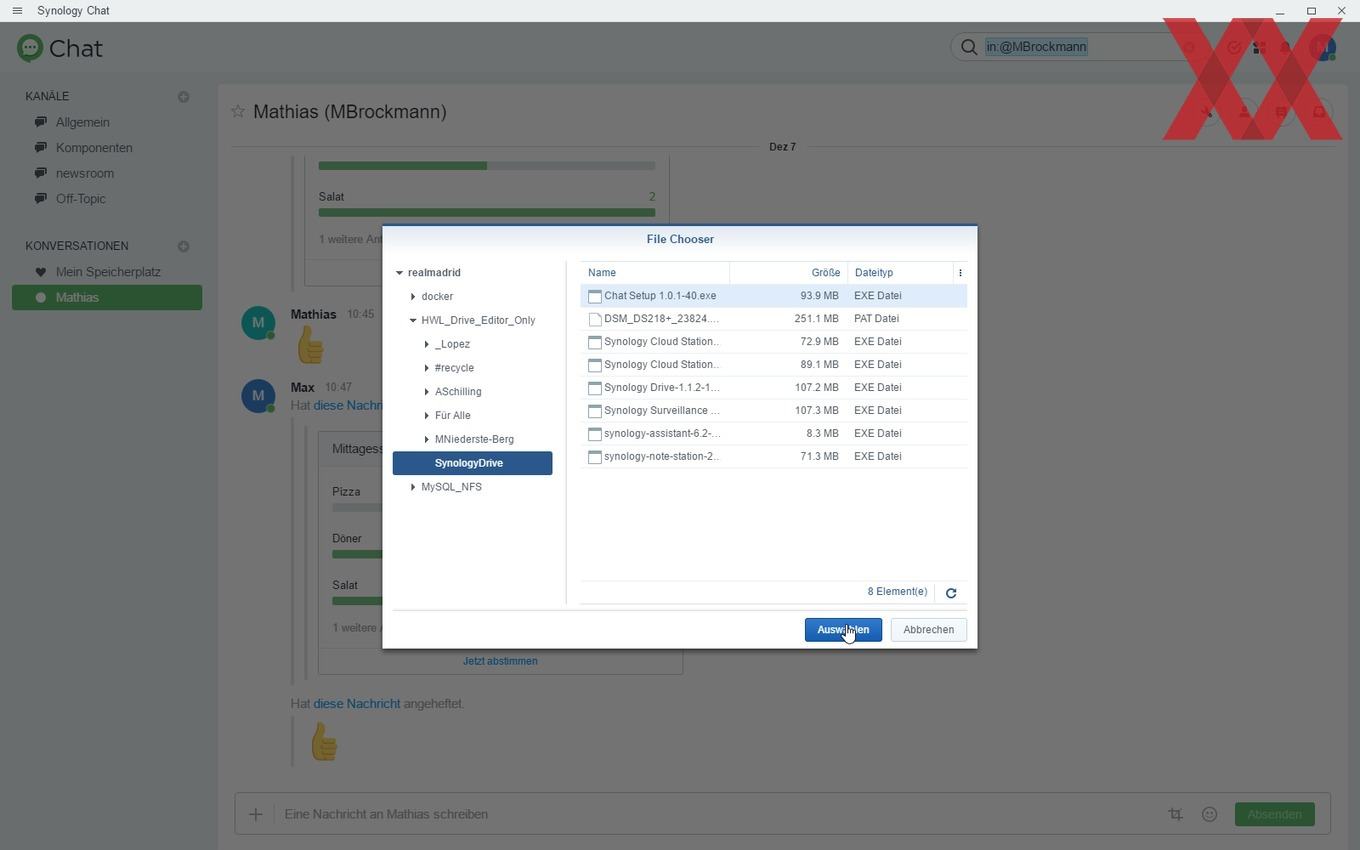Click the search magnifier icon

[969, 47]
